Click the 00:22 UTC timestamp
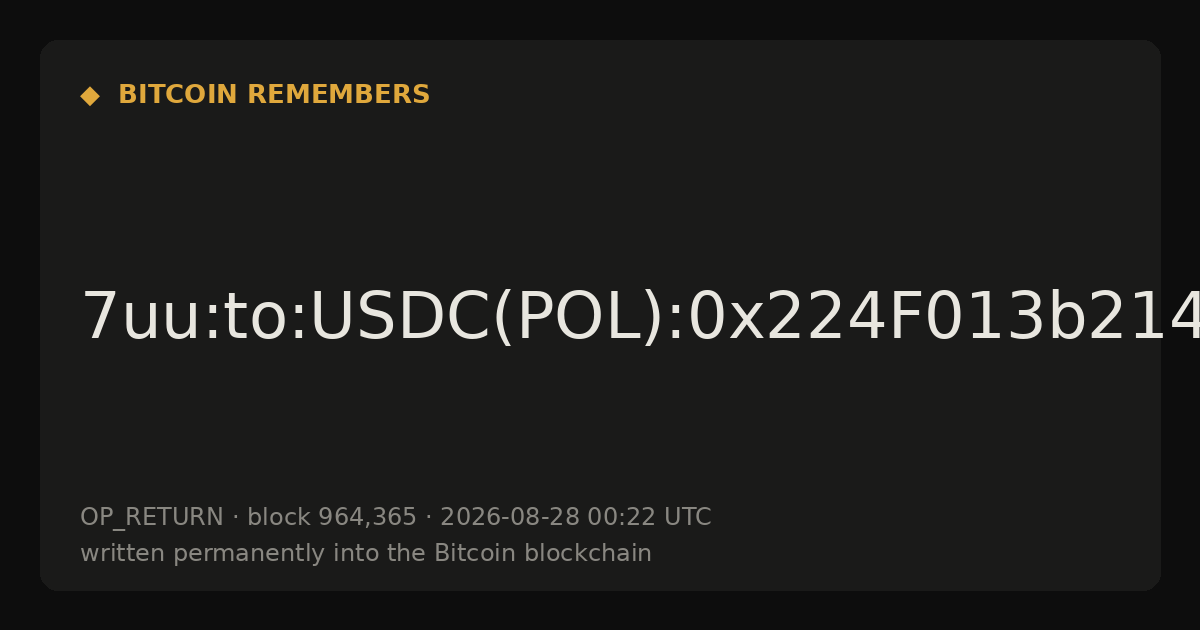The image size is (1200, 630). tap(649, 518)
